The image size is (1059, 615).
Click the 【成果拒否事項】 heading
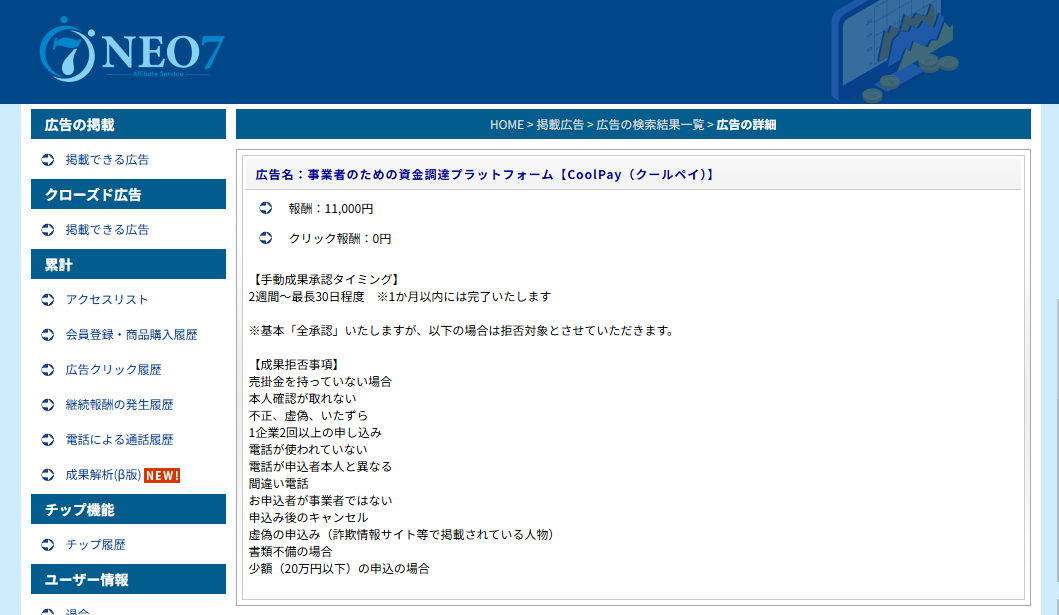[296, 365]
